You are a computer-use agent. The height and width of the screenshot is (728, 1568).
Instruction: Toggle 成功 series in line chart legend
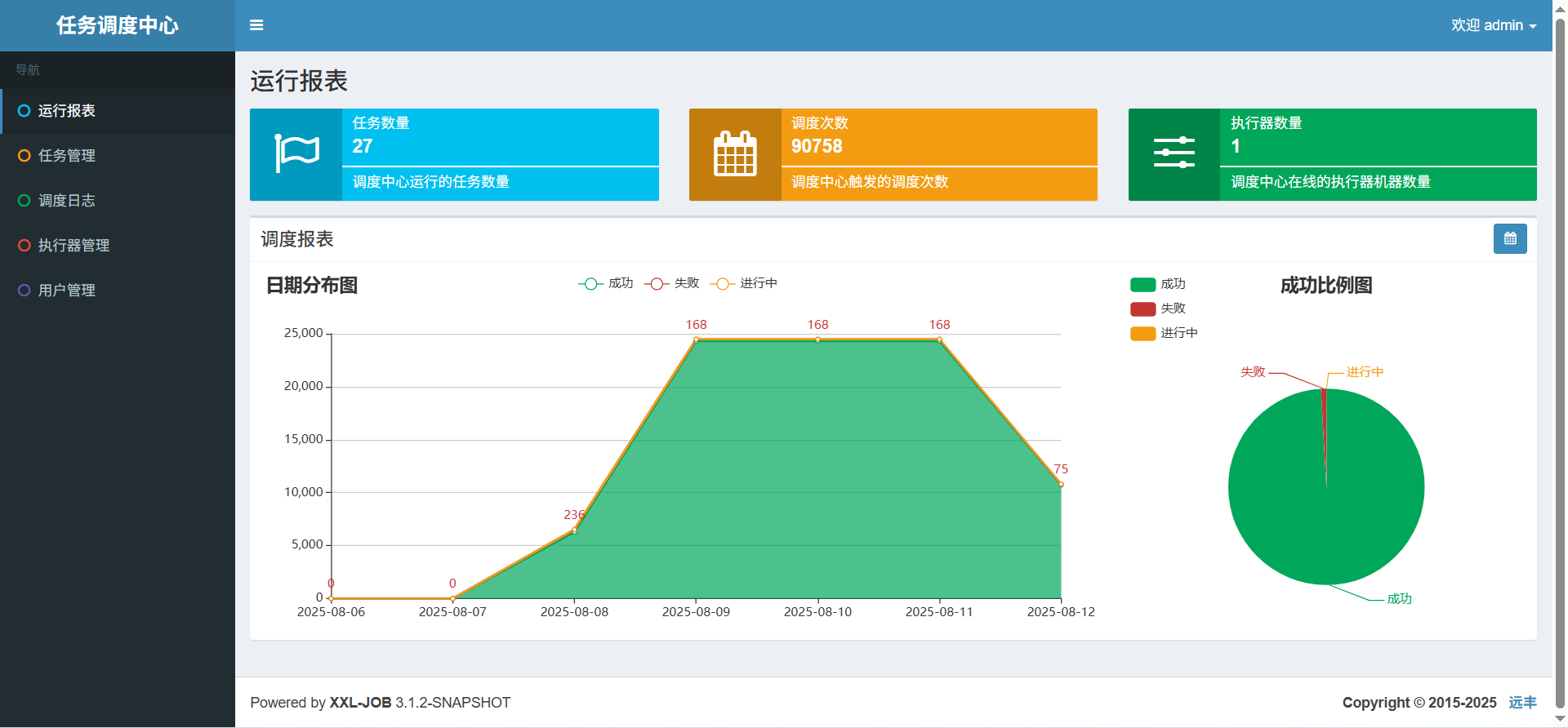coord(606,283)
